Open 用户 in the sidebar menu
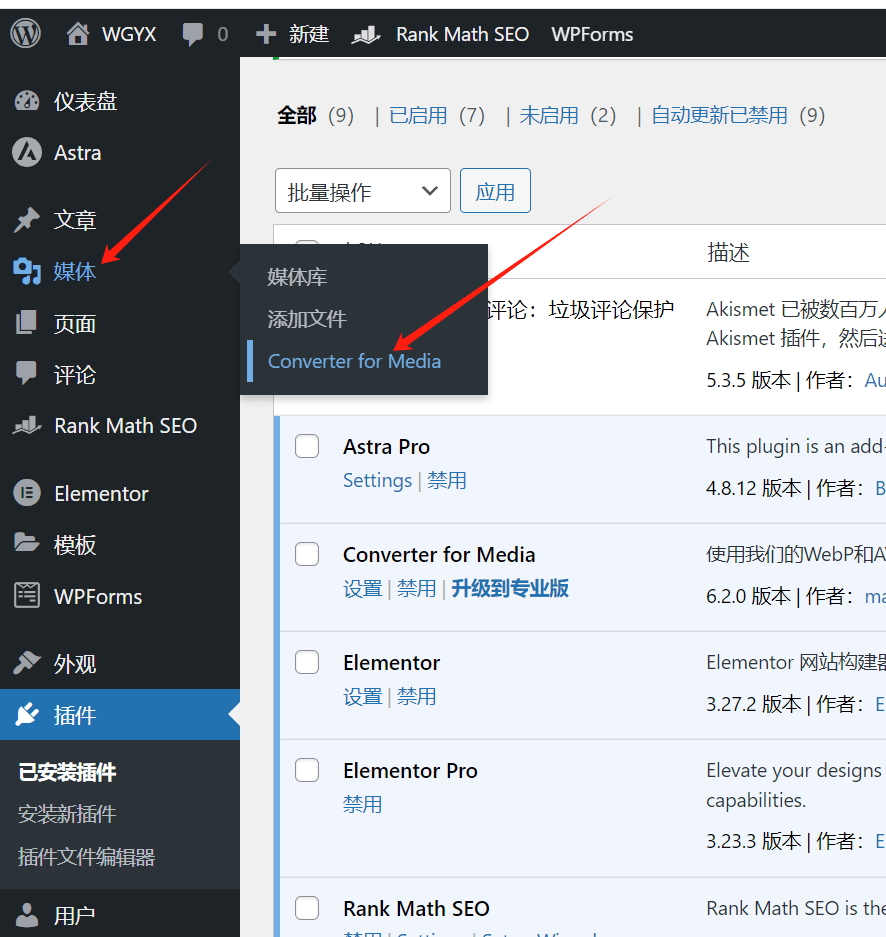 click(75, 915)
